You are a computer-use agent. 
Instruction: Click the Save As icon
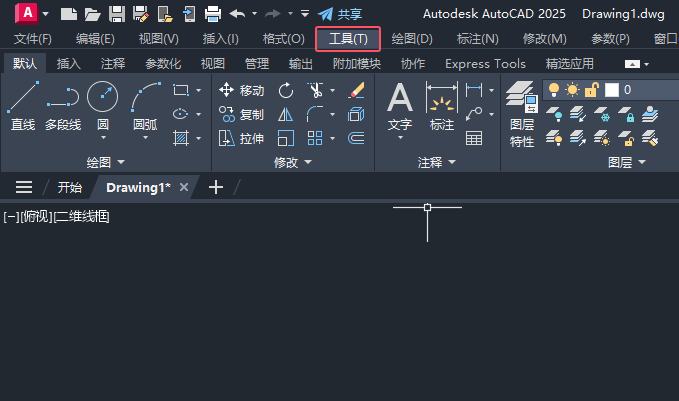tap(140, 14)
